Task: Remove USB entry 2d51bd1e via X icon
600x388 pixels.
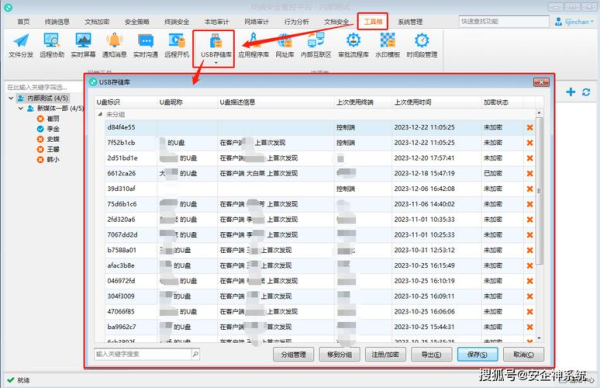Action: pos(530,158)
